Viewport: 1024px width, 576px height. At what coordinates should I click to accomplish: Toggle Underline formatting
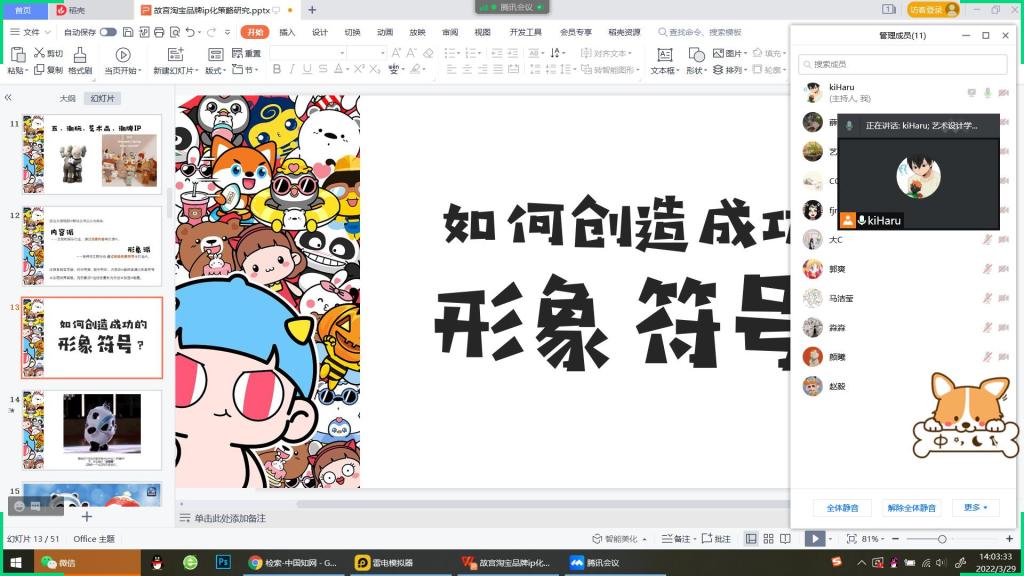tap(307, 69)
